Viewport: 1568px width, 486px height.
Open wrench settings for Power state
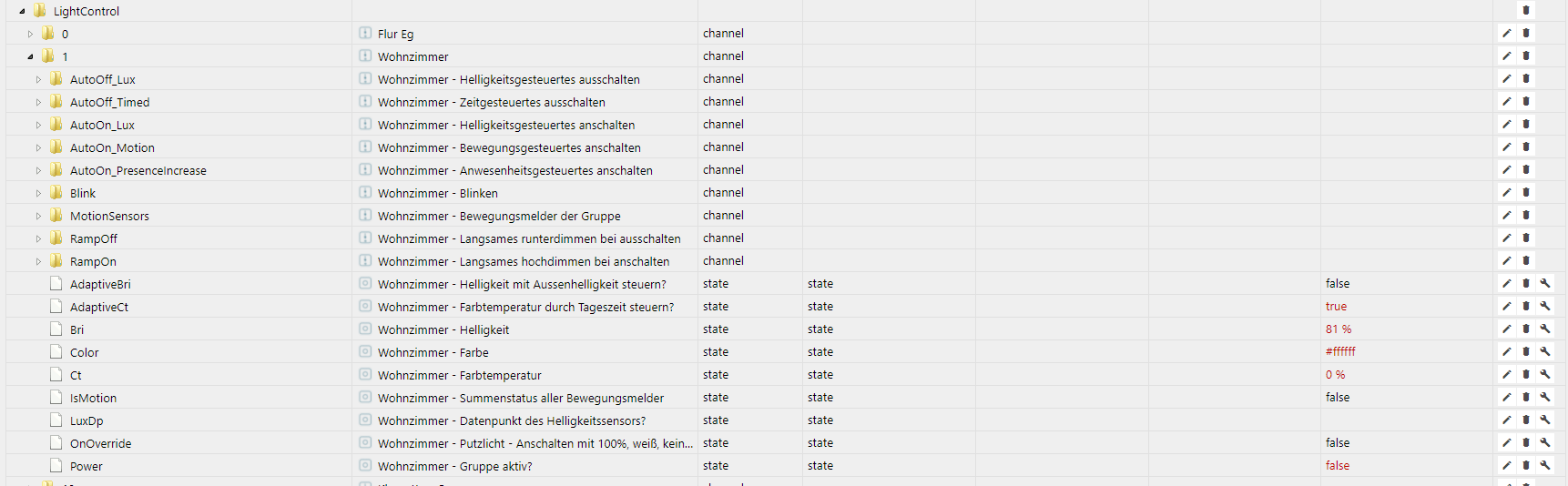[1545, 465]
